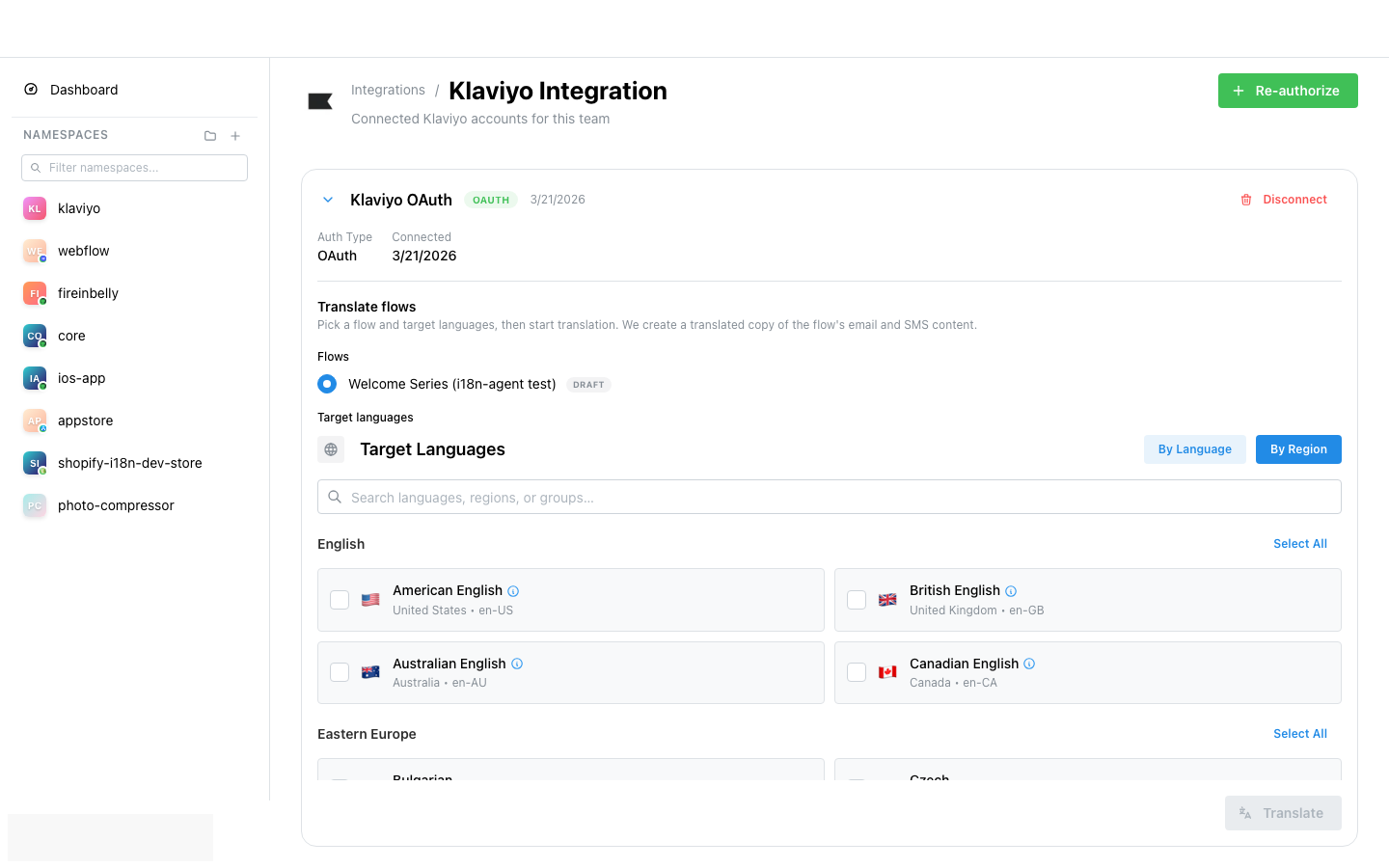Click the globe icon beside Target Languages

coord(331,449)
